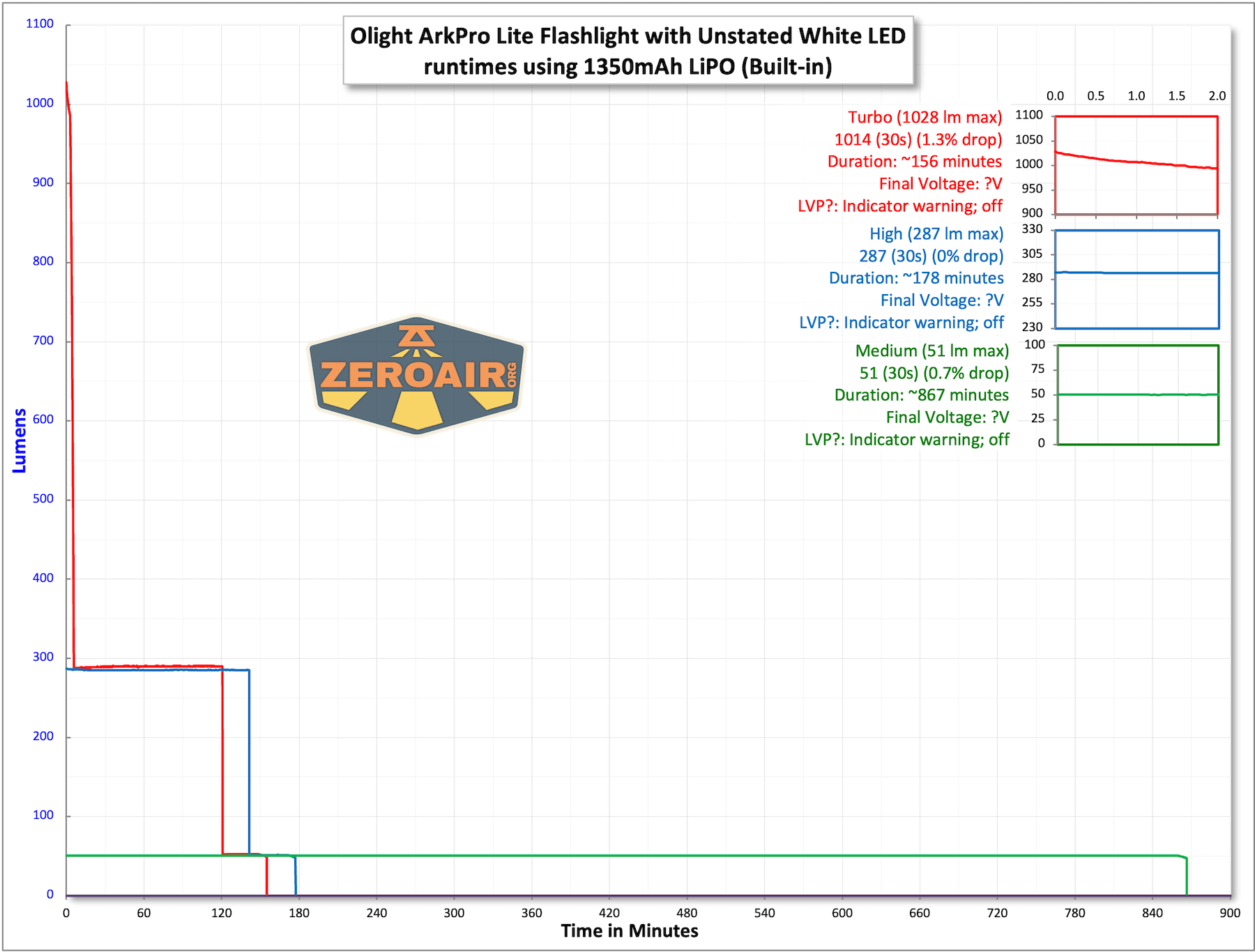Click the ZeroAir logo watermark
Image resolution: width=1255 pixels, height=952 pixels.
(416, 375)
